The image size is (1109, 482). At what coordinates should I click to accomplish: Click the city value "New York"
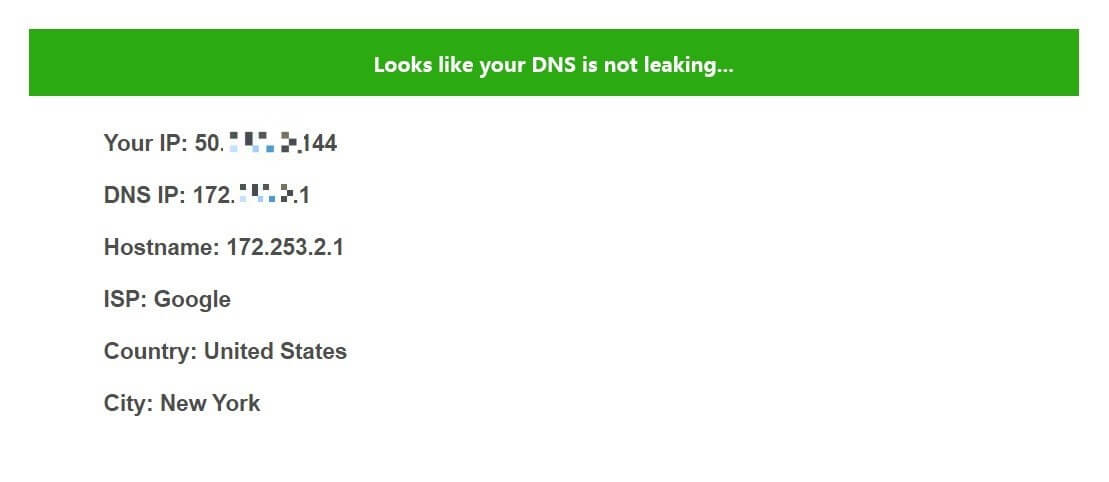[x=210, y=403]
